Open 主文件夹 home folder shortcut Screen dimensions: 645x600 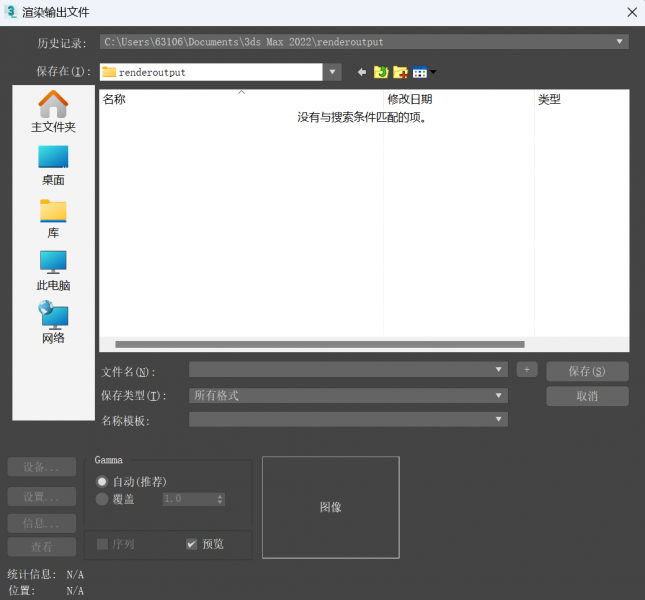[53, 112]
